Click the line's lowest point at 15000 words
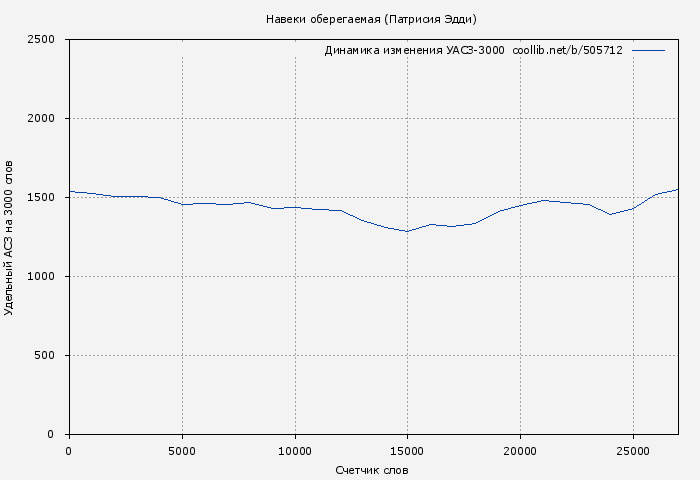The width and height of the screenshot is (700, 480). click(x=407, y=231)
